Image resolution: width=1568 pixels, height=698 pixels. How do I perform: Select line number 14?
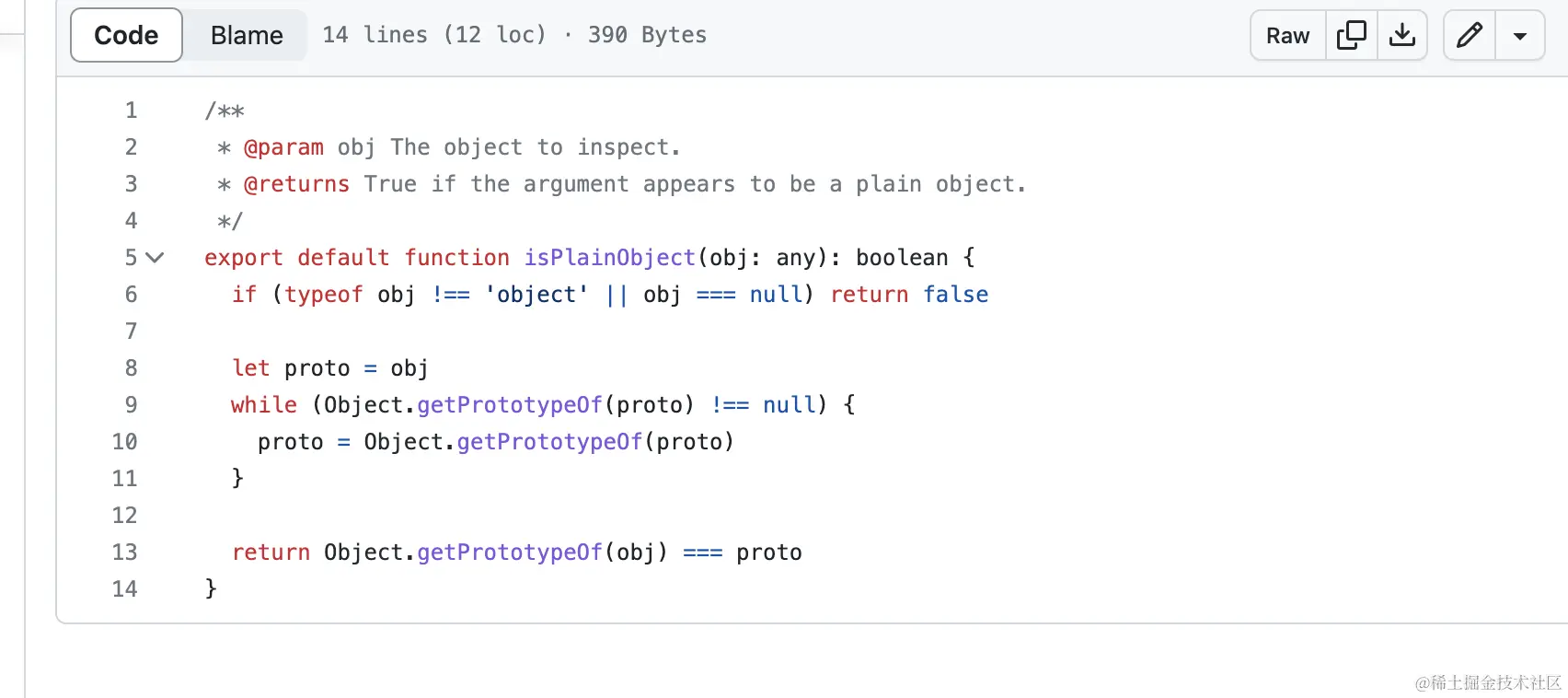tap(124, 589)
